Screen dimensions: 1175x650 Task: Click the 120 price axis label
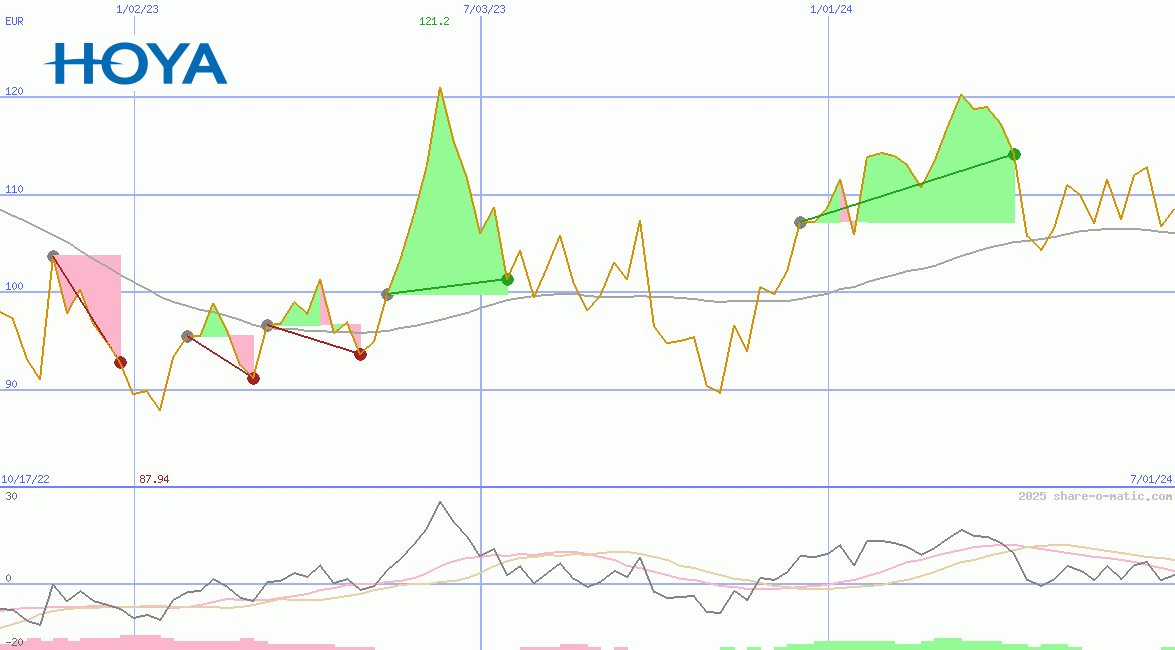coord(14,91)
